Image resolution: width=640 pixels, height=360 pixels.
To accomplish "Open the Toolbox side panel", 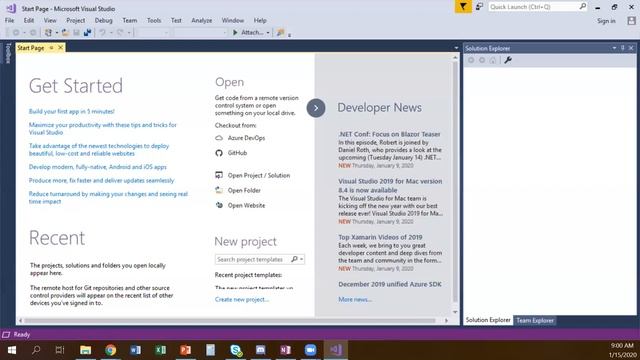I will 8,53.
